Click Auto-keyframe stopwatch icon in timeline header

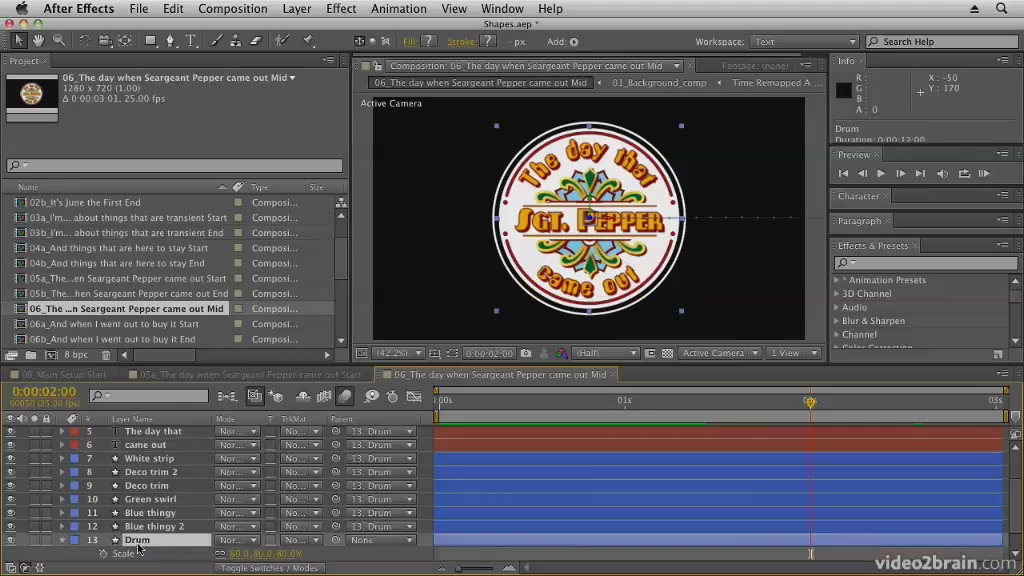(x=392, y=396)
